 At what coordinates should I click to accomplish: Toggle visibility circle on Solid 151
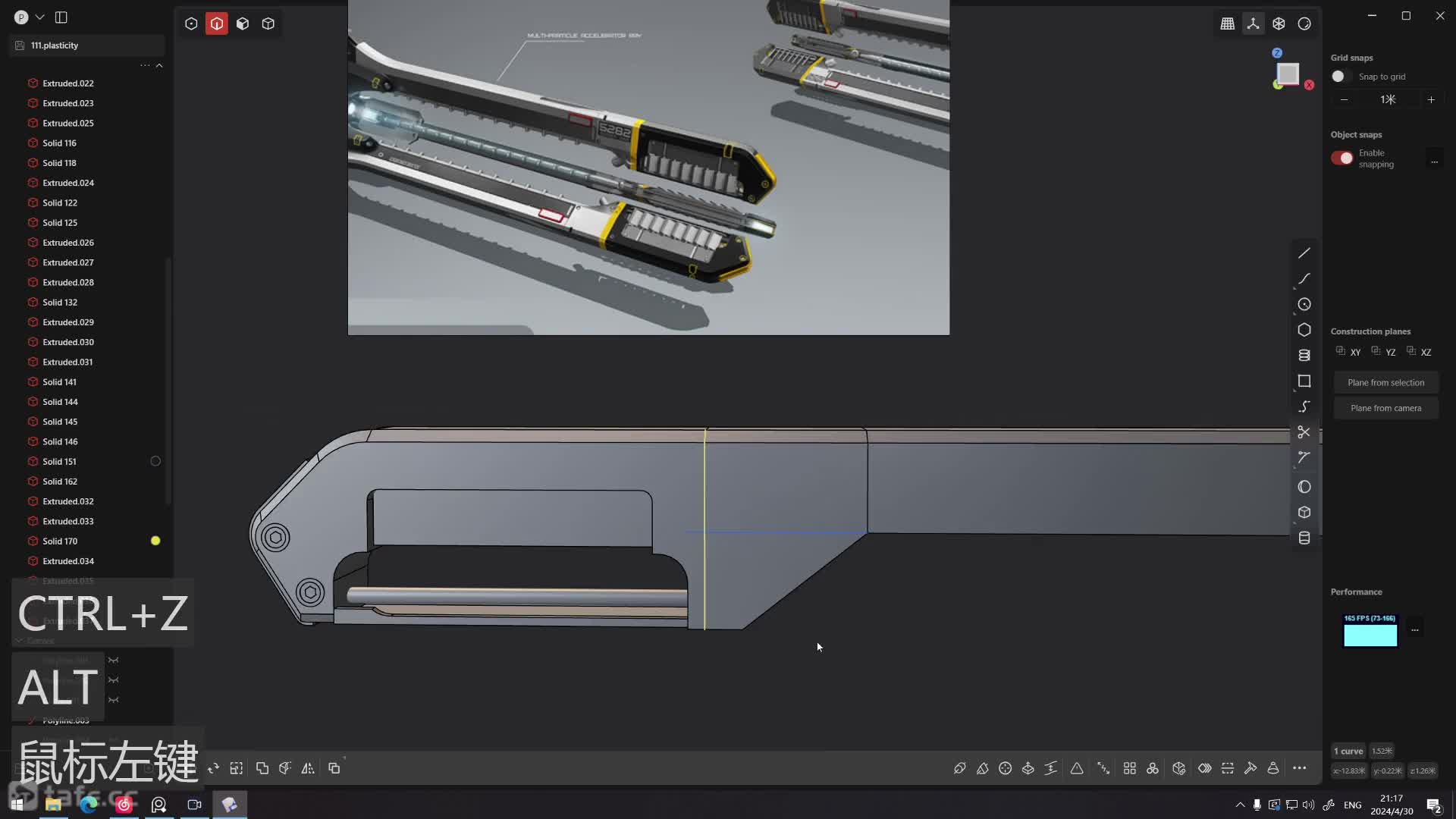(155, 461)
